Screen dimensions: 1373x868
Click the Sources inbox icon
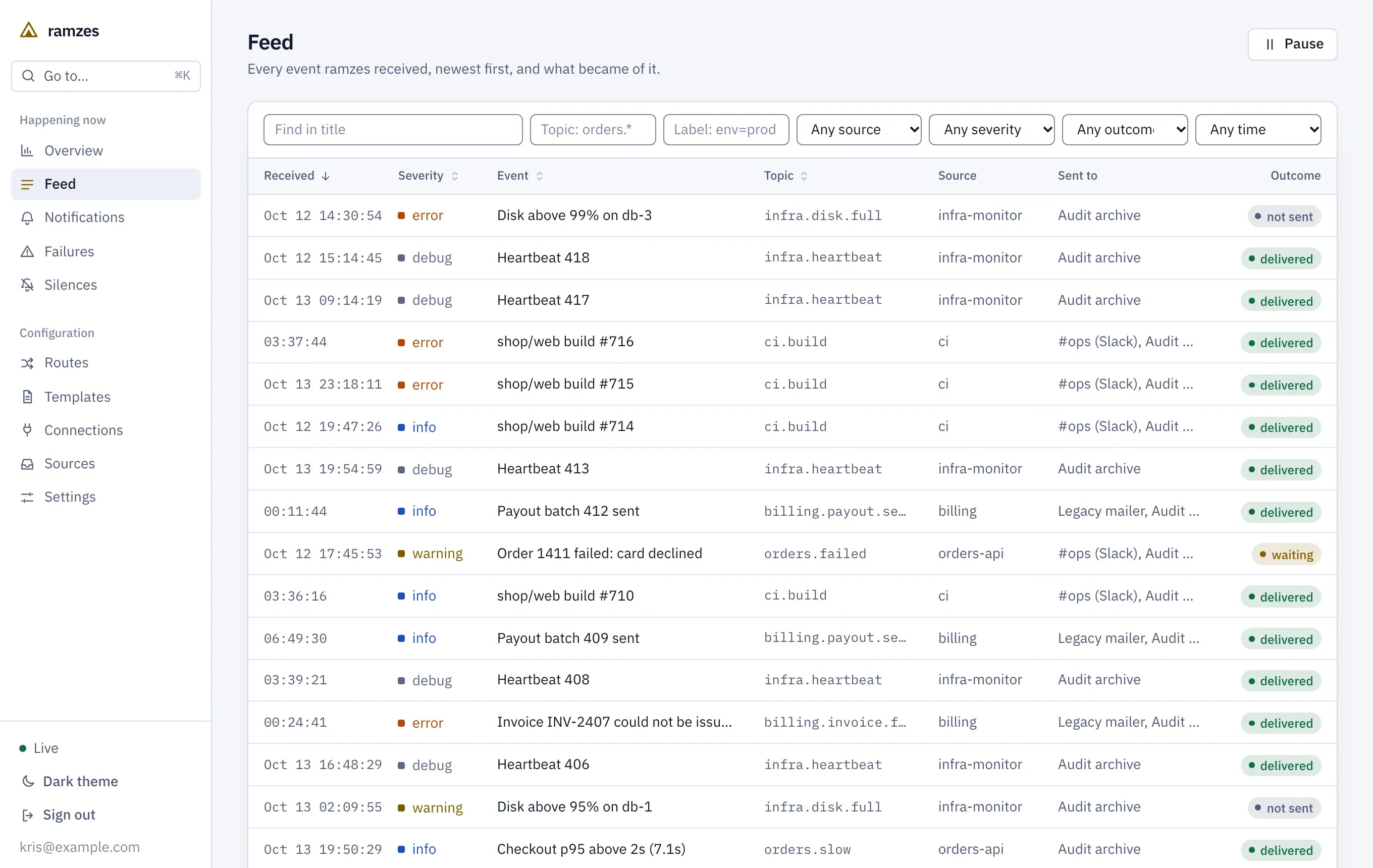(27, 464)
